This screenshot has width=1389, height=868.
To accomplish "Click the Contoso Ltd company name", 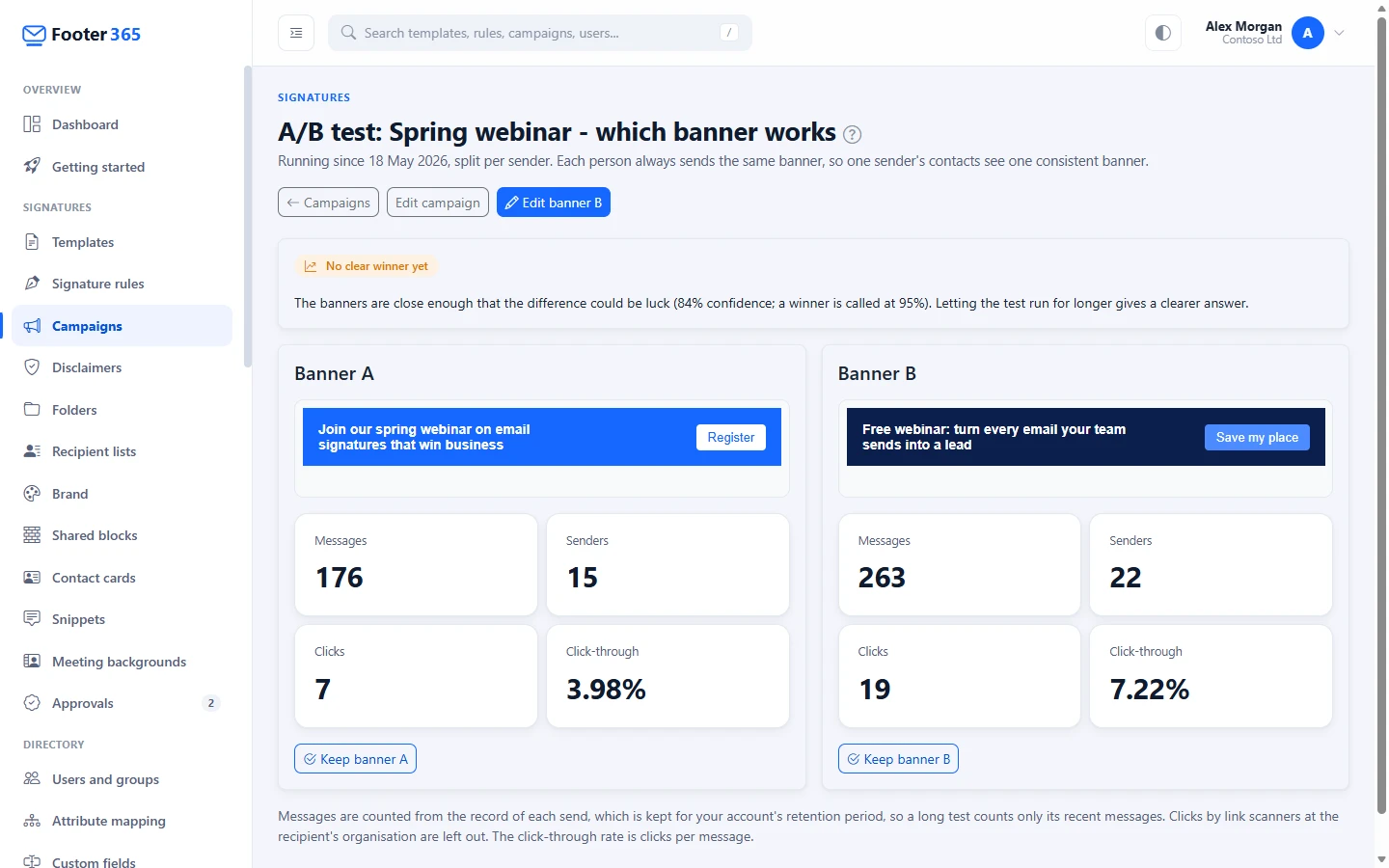I will pyautogui.click(x=1252, y=40).
